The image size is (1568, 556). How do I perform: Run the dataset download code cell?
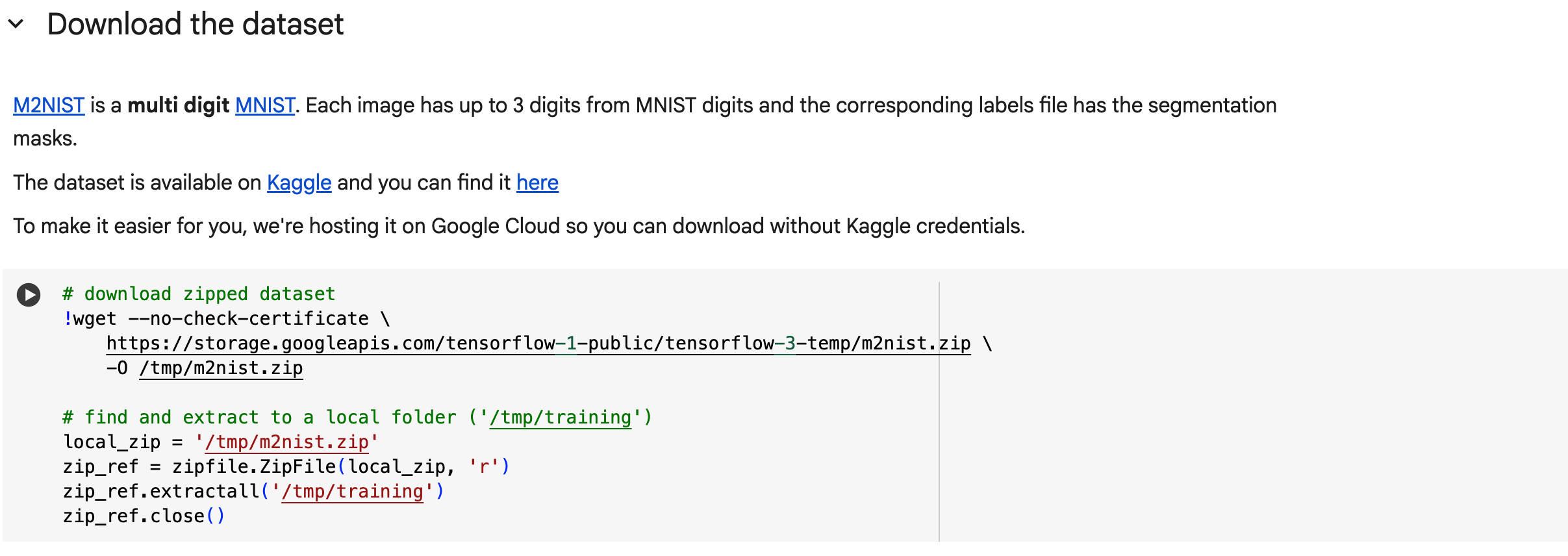click(29, 295)
